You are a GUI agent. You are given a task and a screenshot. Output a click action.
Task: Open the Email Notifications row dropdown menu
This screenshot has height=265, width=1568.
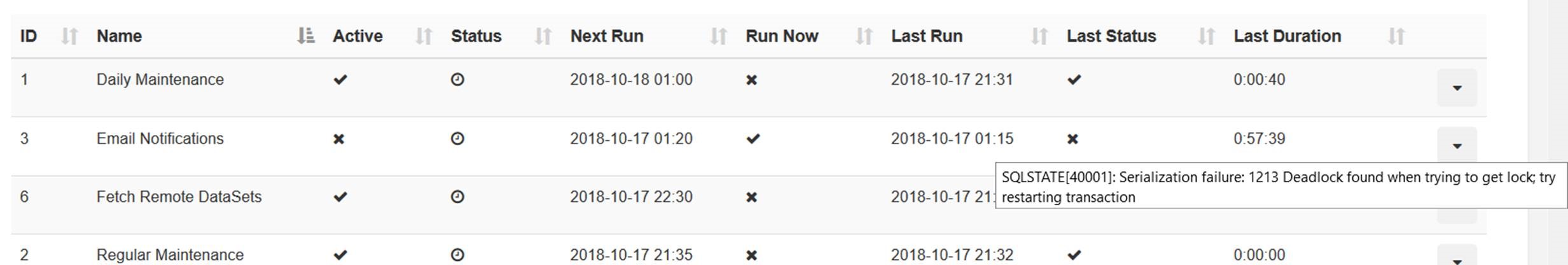click(1457, 146)
